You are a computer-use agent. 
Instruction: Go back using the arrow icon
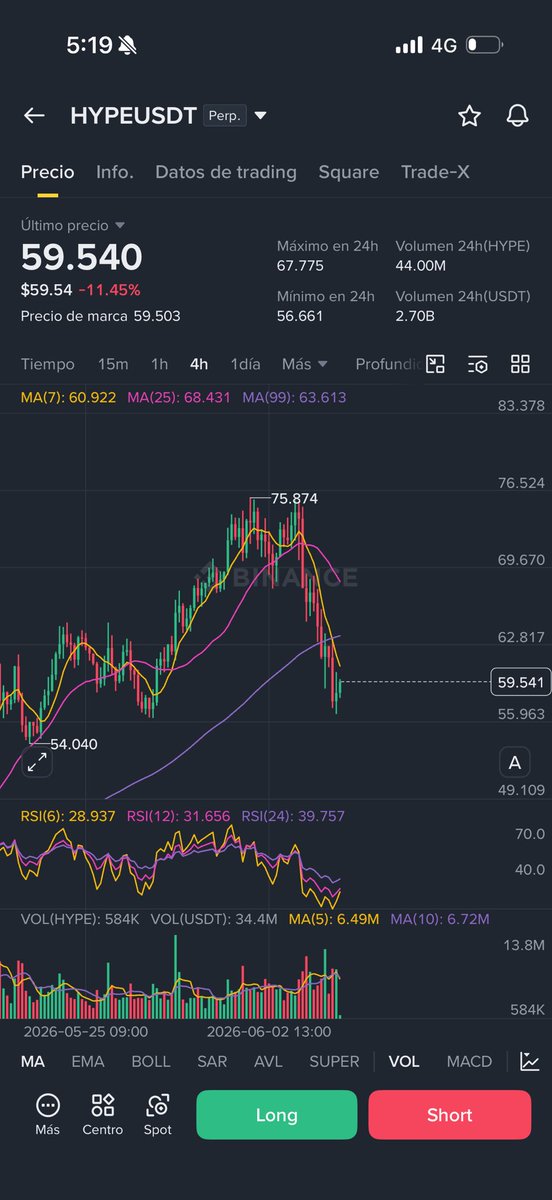(34, 115)
